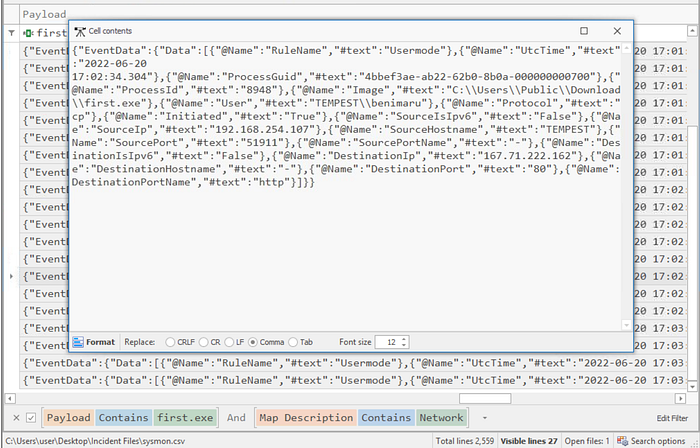Image resolution: width=700 pixels, height=448 pixels.
Task: Click Edit Filter link
Action: coord(672,418)
